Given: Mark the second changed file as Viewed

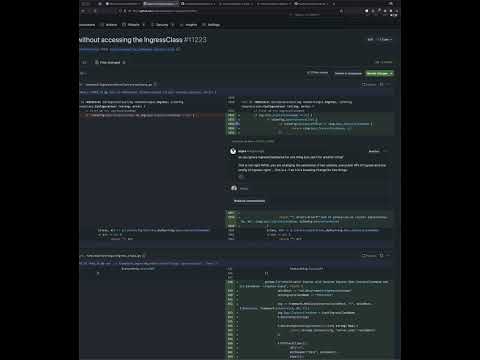Looking at the screenshot, I should [369, 256].
